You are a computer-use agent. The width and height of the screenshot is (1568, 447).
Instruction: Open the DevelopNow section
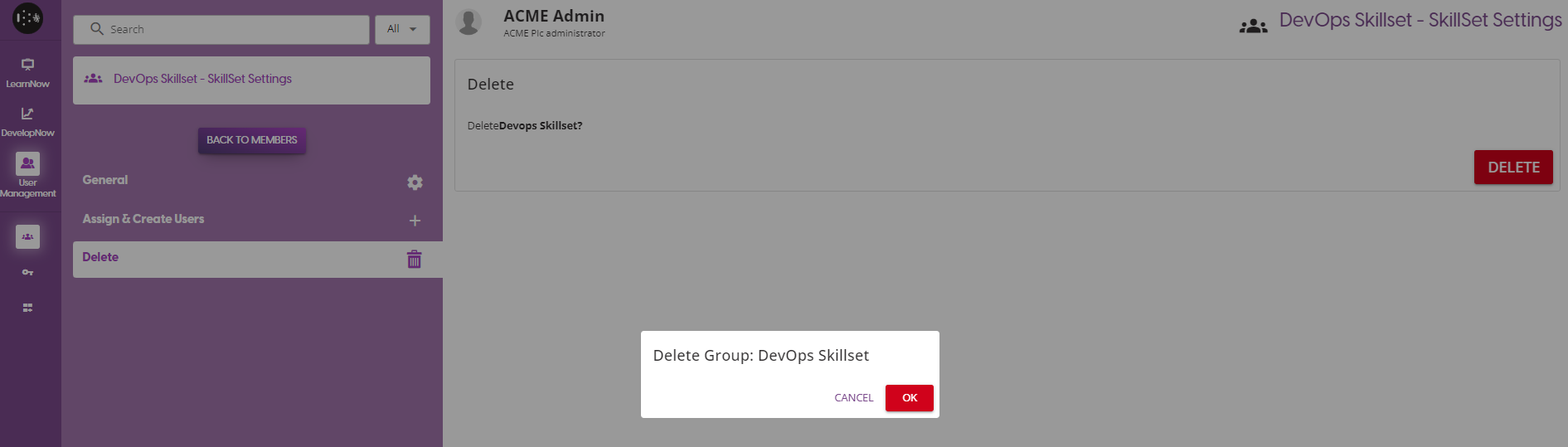pos(27,121)
